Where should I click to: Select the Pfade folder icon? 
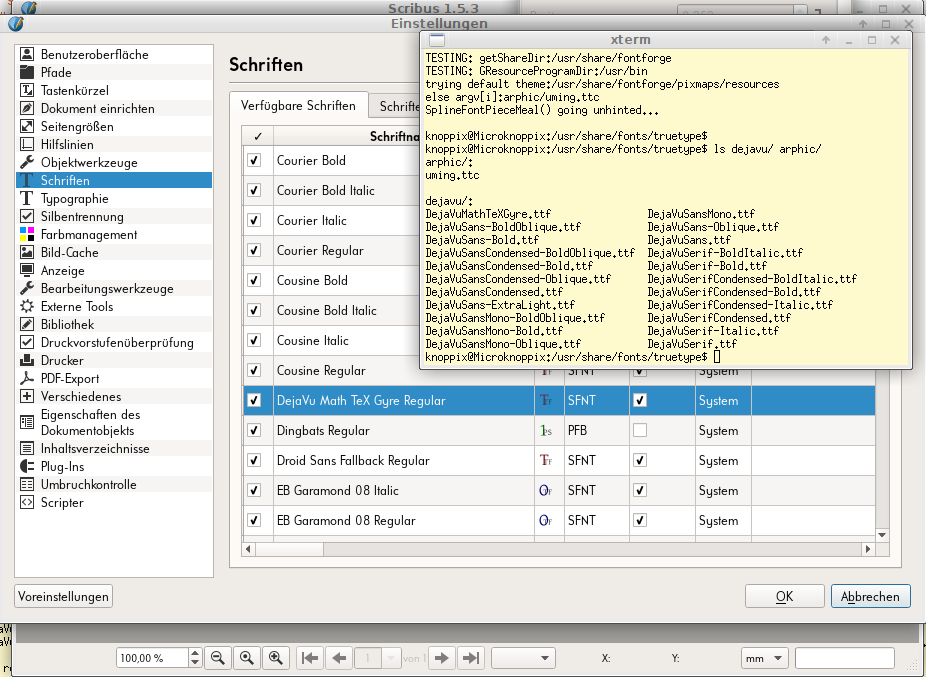27,72
